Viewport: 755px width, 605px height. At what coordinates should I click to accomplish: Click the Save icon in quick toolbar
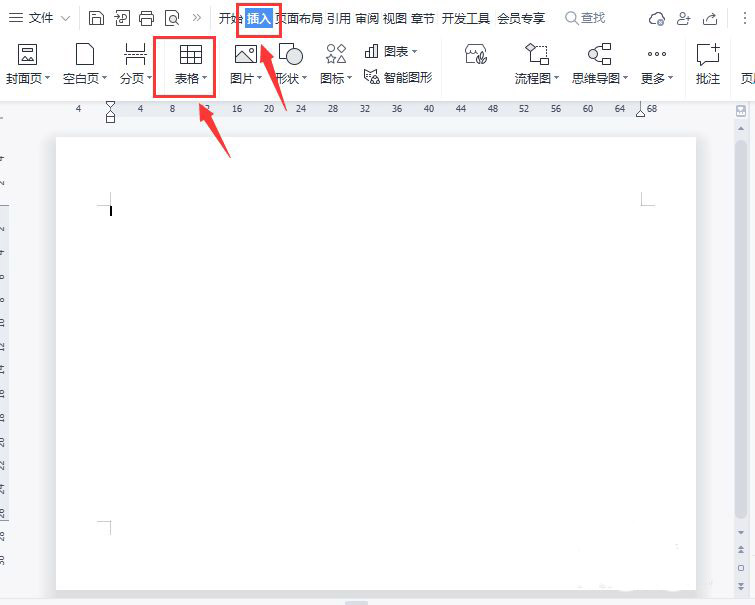click(96, 18)
